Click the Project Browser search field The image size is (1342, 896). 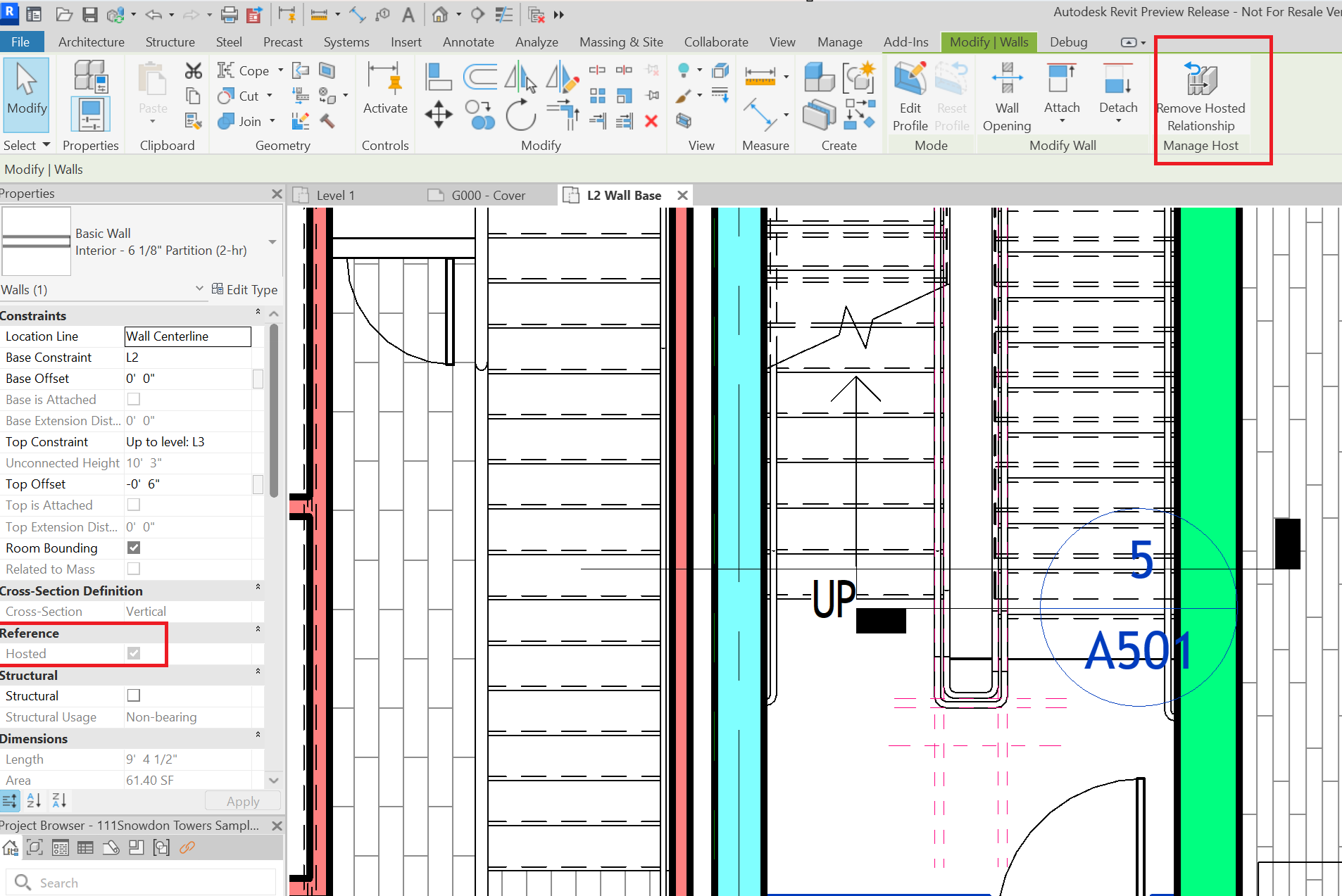[141, 883]
